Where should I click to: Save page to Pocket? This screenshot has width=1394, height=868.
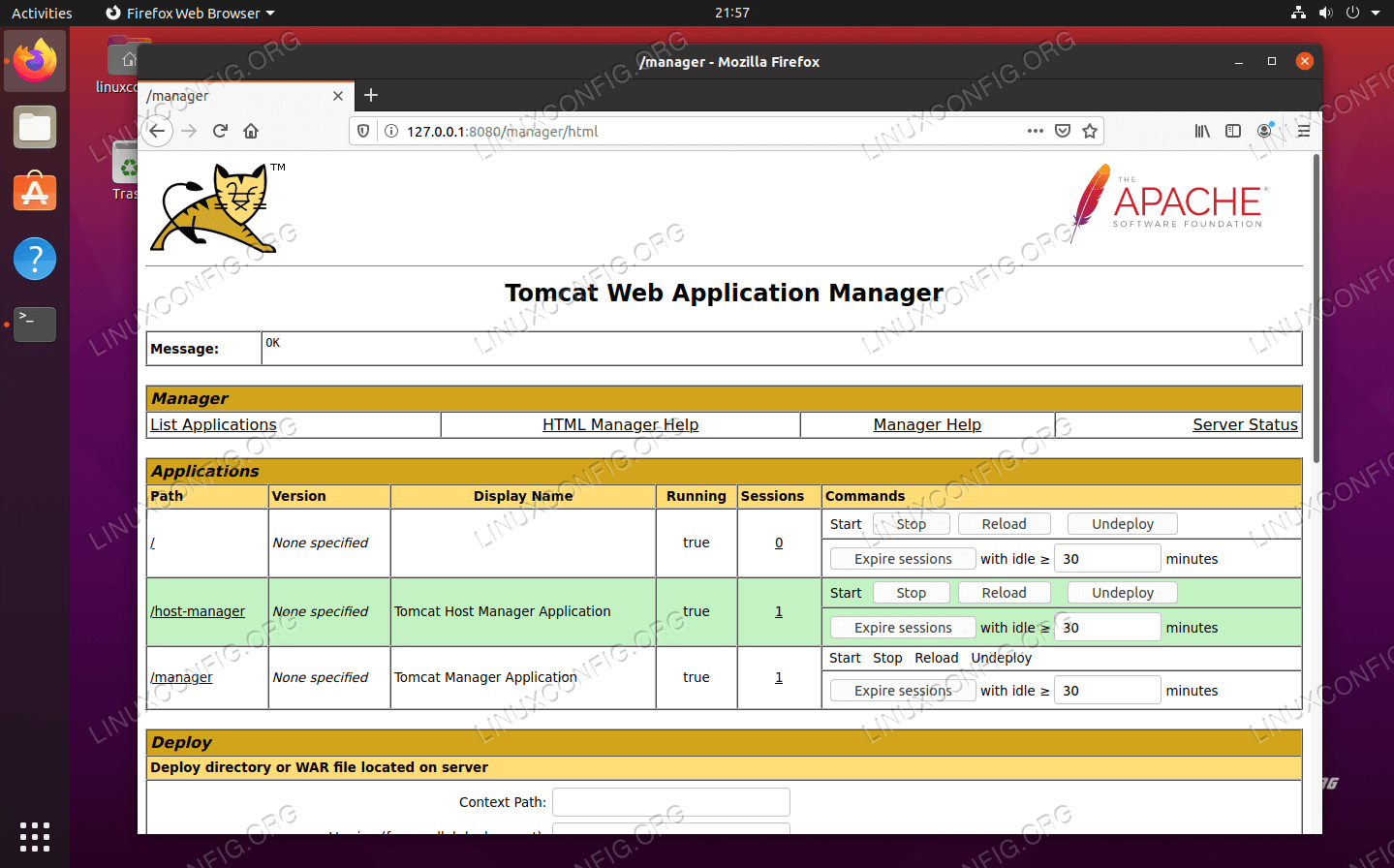pyautogui.click(x=1063, y=131)
